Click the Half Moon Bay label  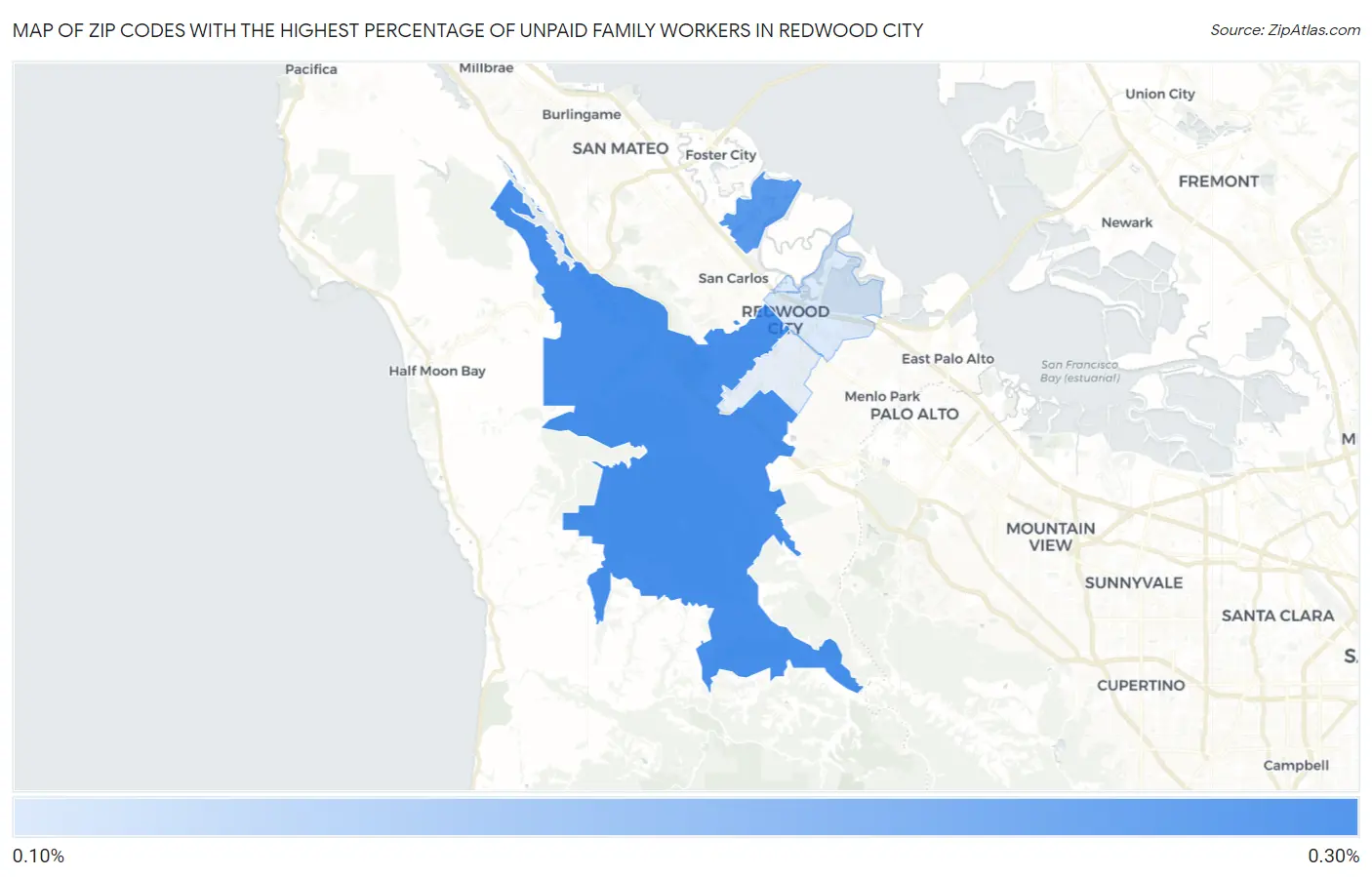437,371
